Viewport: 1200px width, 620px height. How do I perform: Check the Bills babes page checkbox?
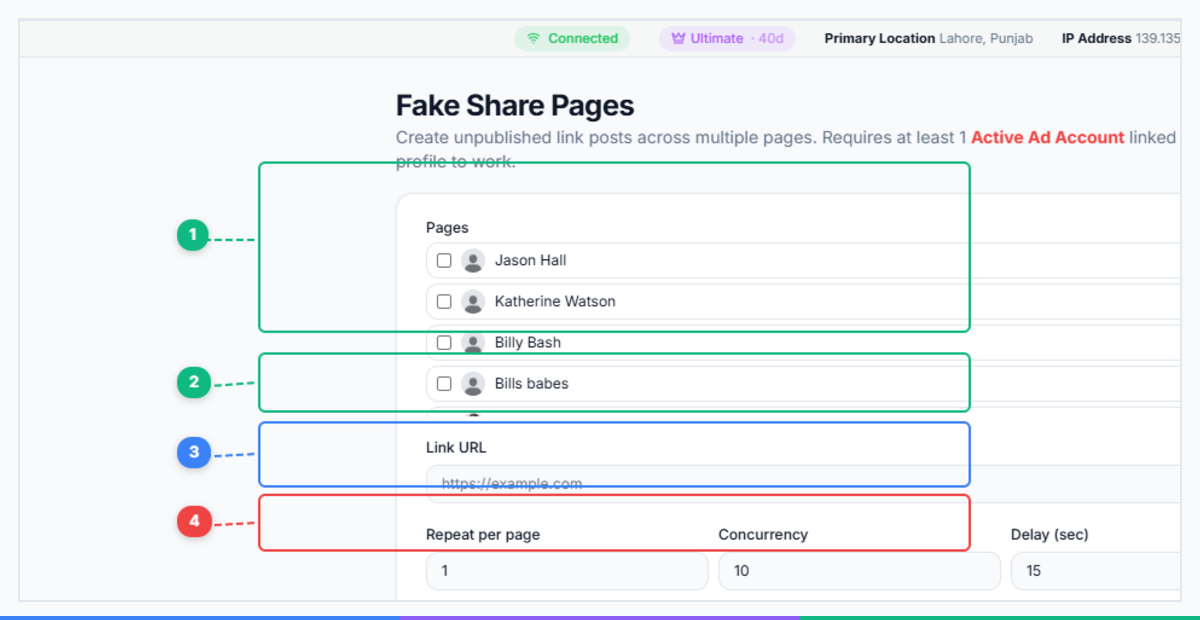click(444, 383)
